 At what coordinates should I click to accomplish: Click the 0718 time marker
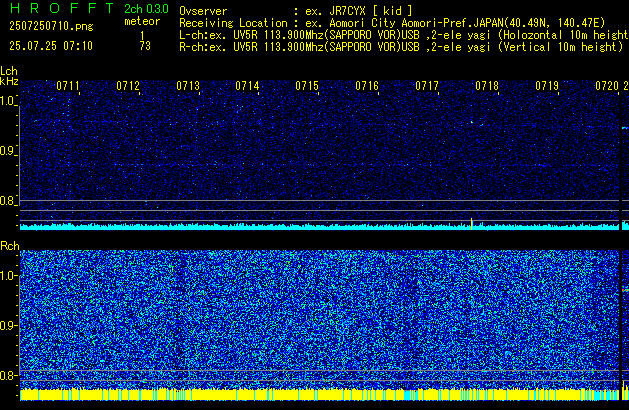[487, 86]
